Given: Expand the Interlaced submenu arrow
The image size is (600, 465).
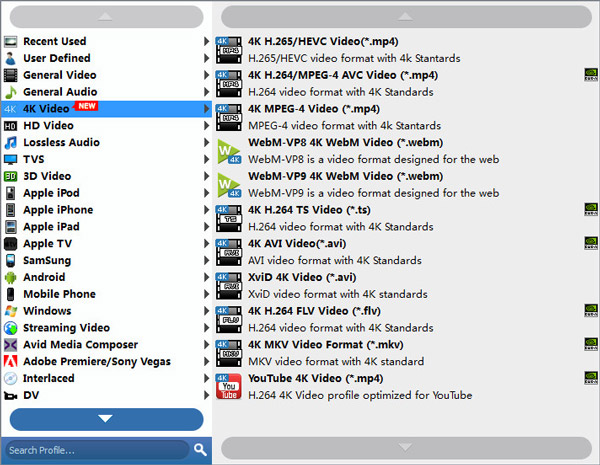Looking at the screenshot, I should (x=207, y=378).
